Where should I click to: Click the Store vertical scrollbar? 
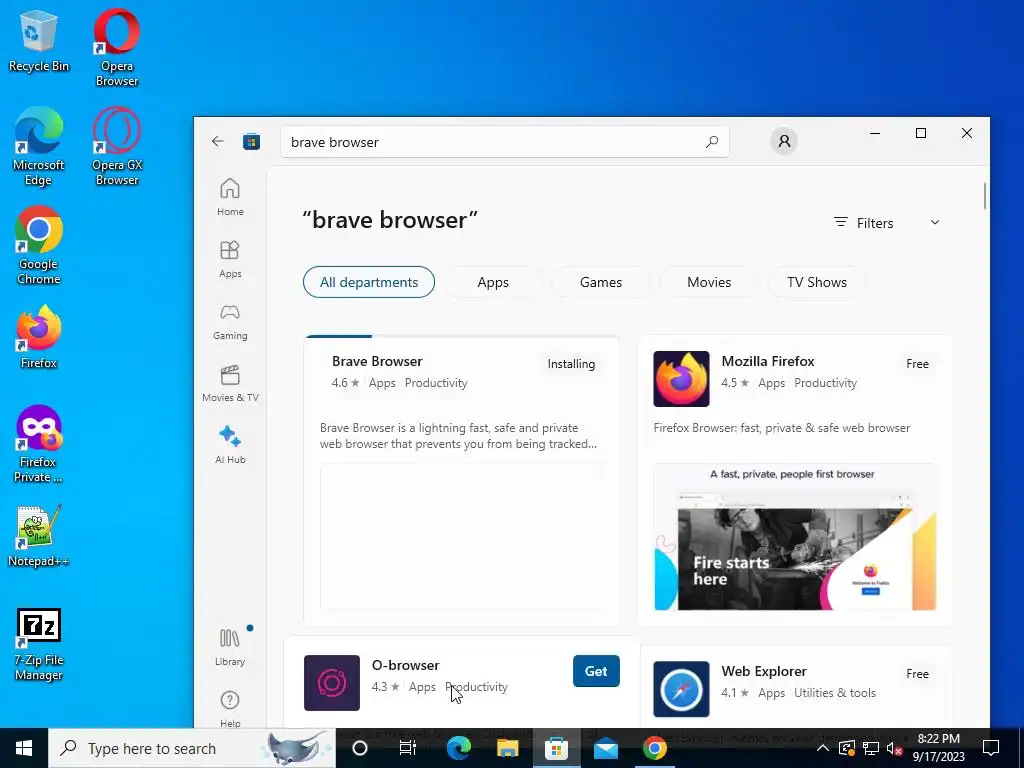tap(984, 197)
